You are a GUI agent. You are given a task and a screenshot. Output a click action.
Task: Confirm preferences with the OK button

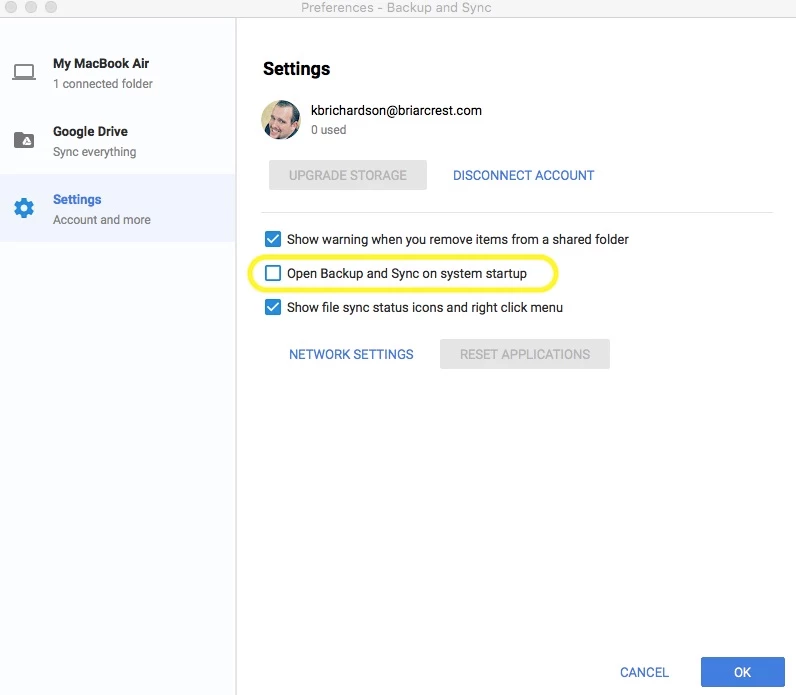tap(743, 672)
